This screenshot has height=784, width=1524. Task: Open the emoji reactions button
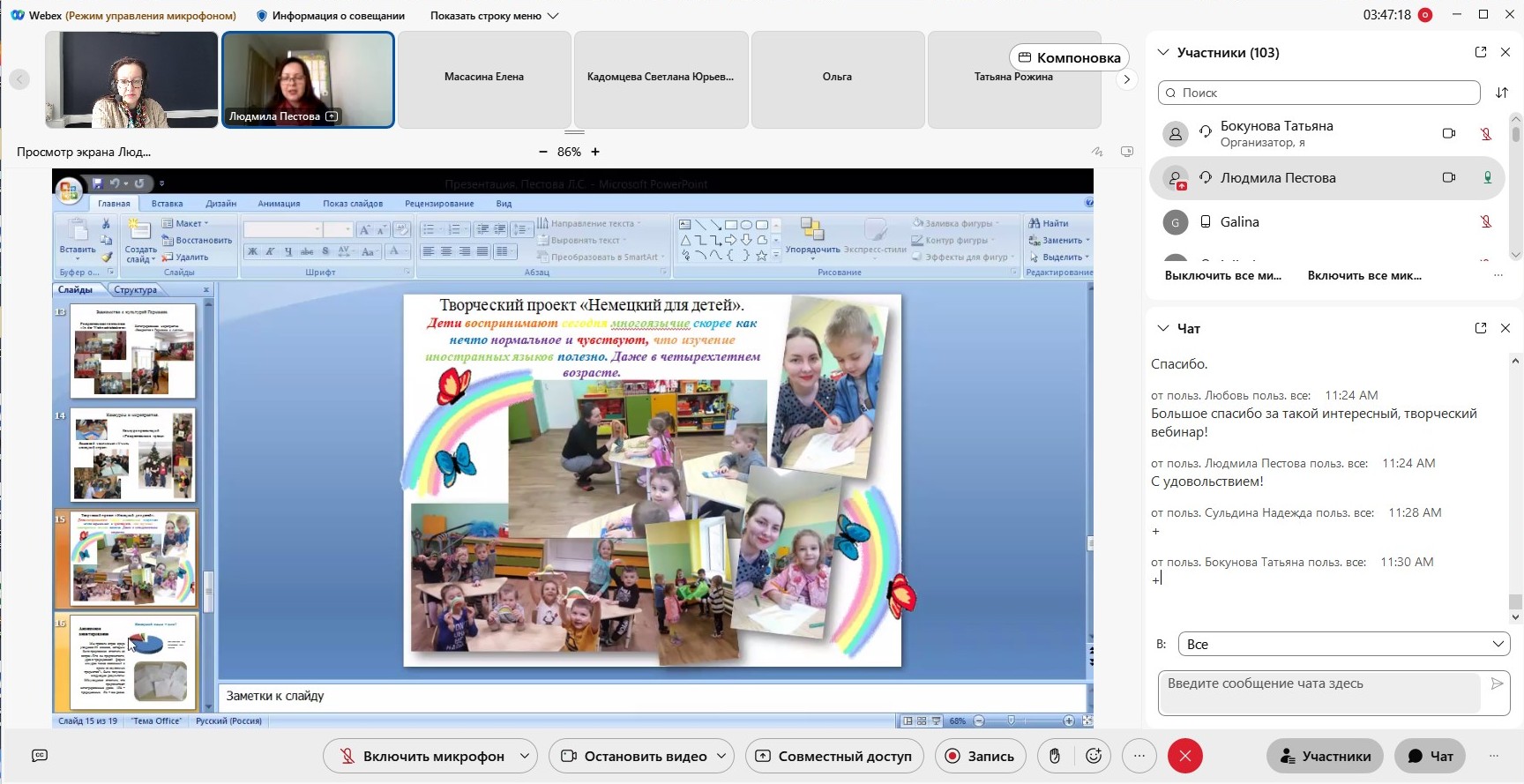[x=1094, y=756]
